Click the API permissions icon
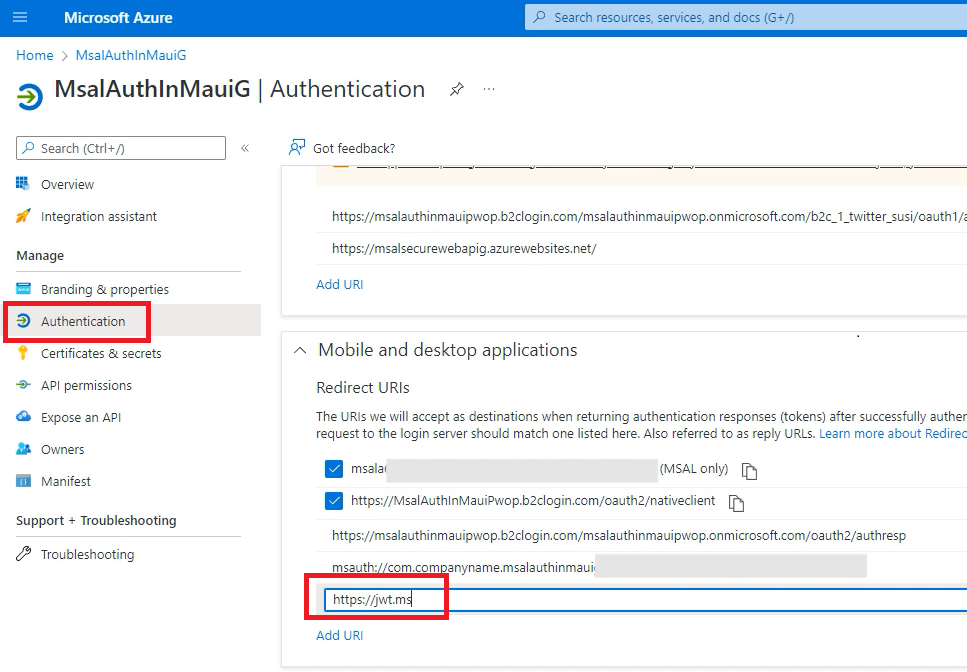 [23, 385]
